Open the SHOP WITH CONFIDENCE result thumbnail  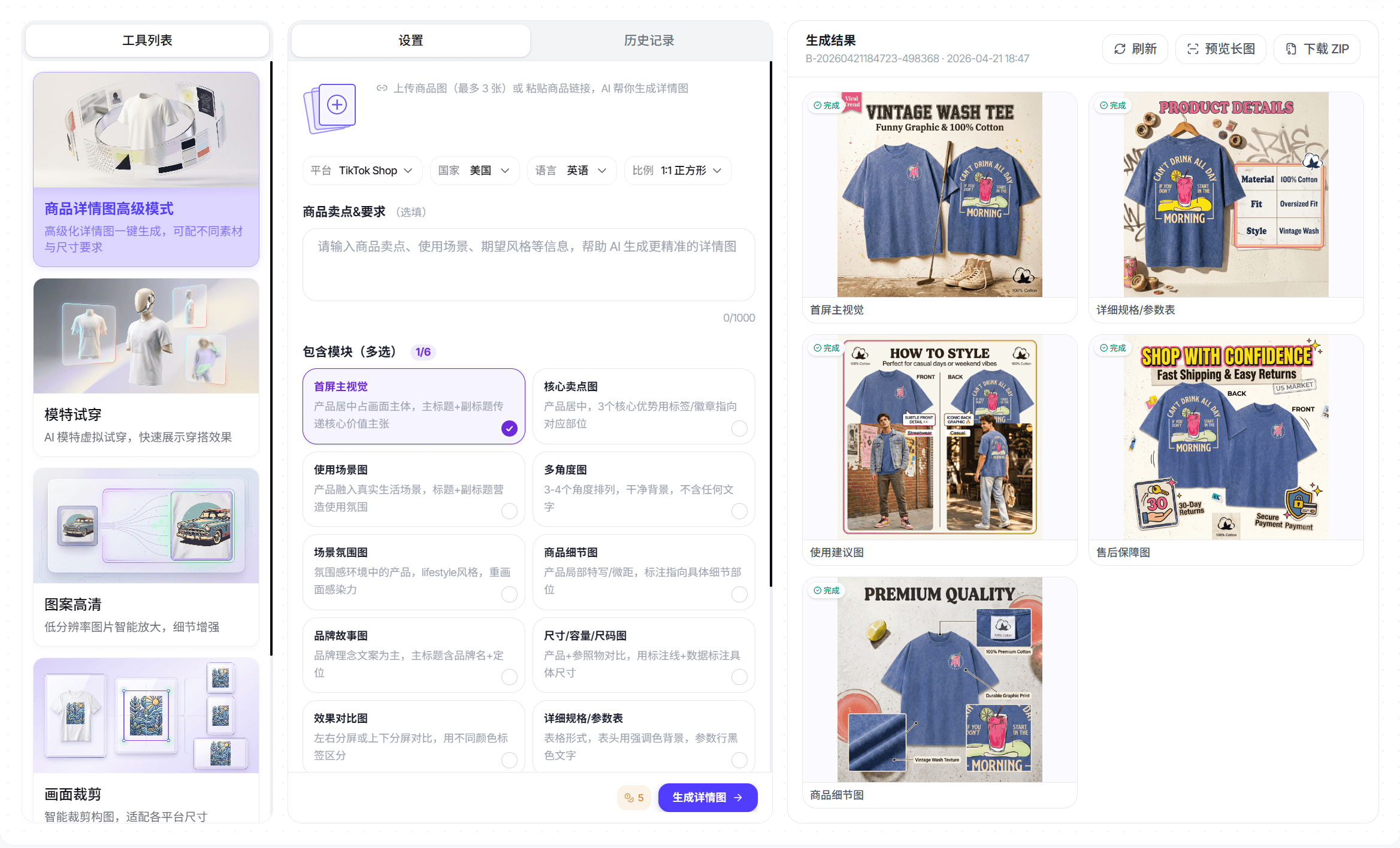[x=1226, y=437]
